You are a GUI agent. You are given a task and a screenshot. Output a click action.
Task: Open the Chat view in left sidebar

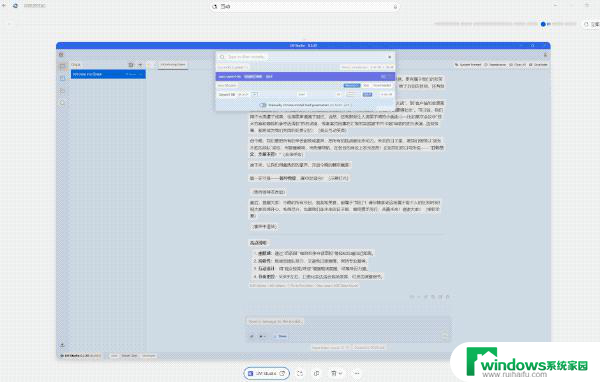[x=62, y=67]
